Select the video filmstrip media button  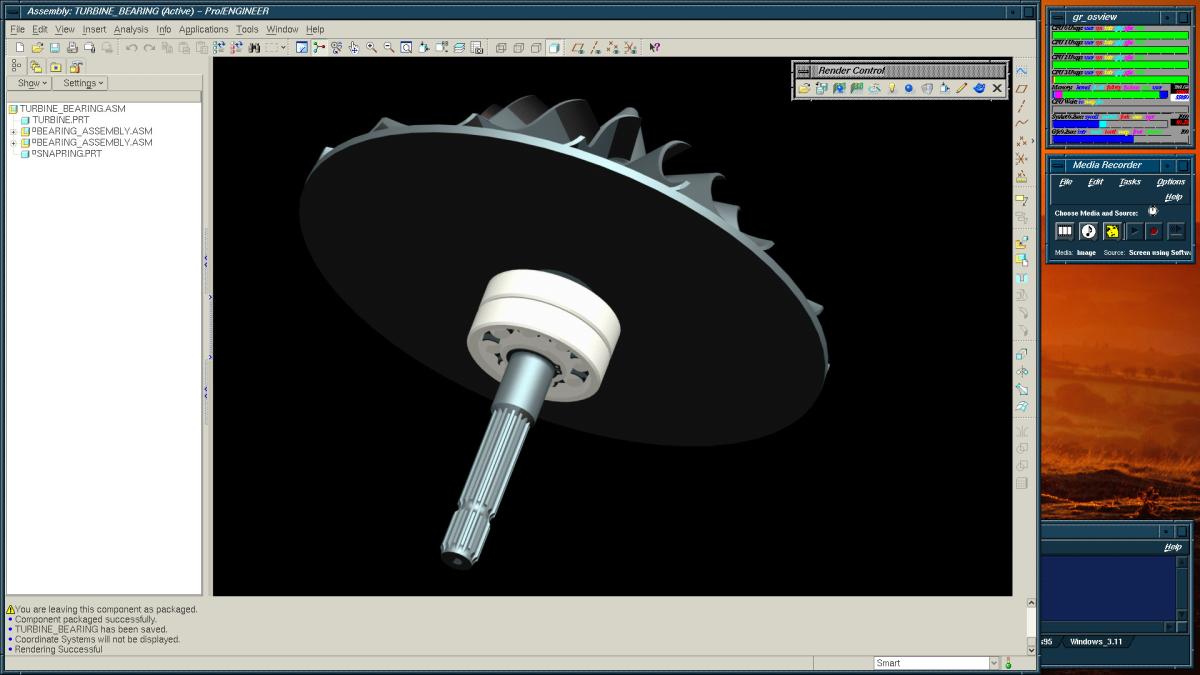tap(1065, 231)
